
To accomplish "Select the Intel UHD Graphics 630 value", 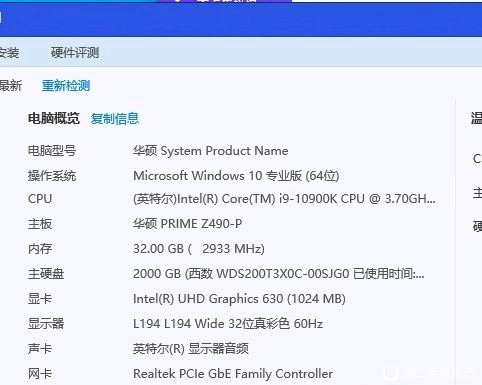I will coord(239,299).
